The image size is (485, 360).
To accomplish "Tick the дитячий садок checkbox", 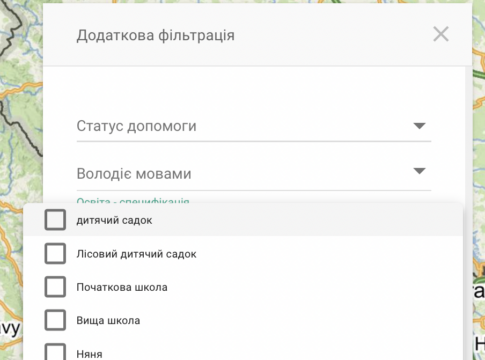I will 55,220.
